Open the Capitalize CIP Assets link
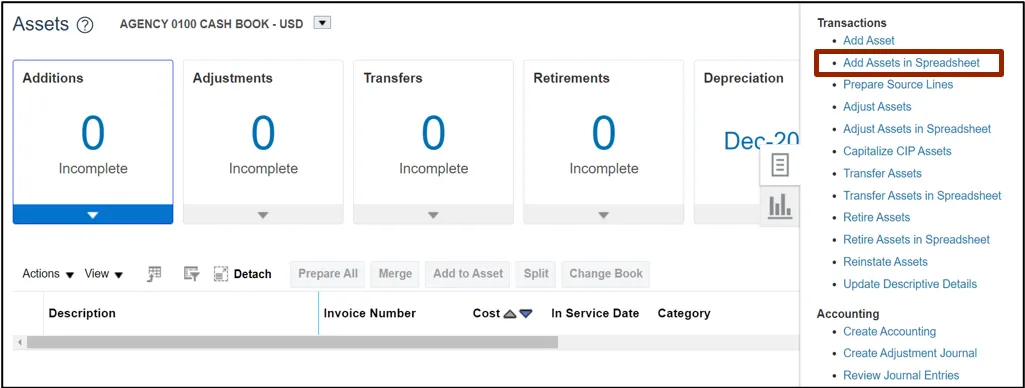 click(x=897, y=151)
